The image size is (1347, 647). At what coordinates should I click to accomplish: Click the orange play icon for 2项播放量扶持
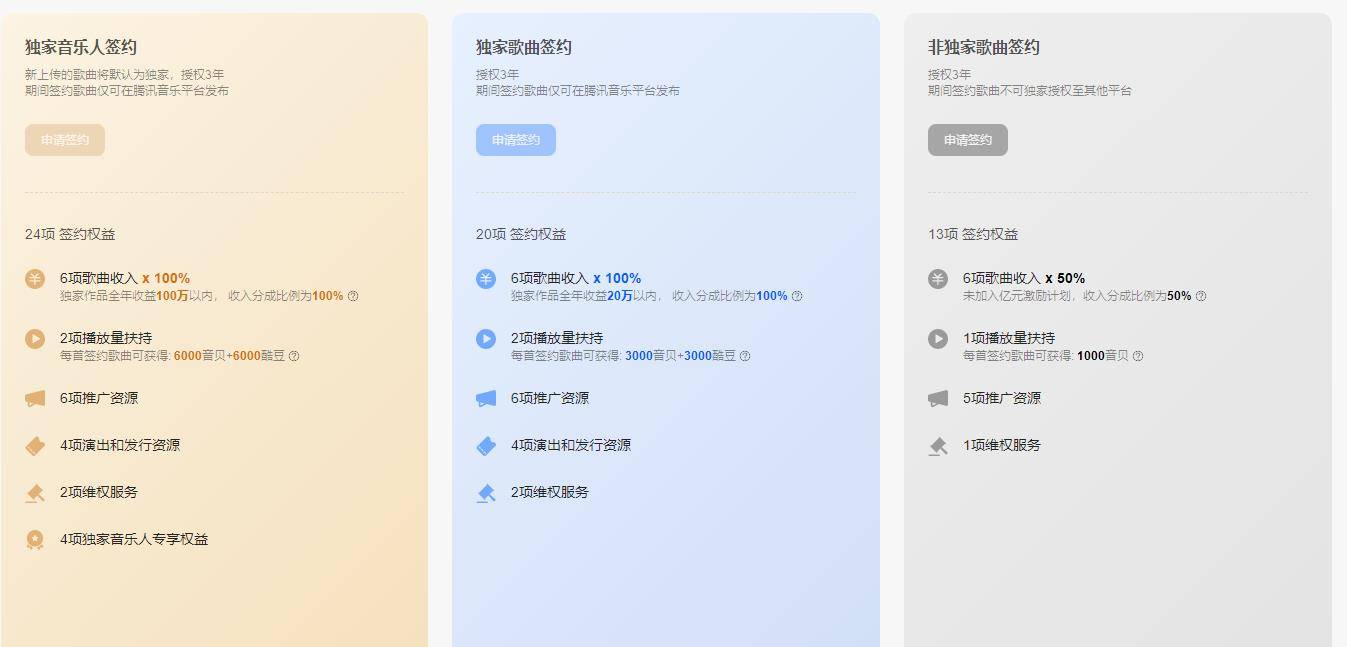35,339
